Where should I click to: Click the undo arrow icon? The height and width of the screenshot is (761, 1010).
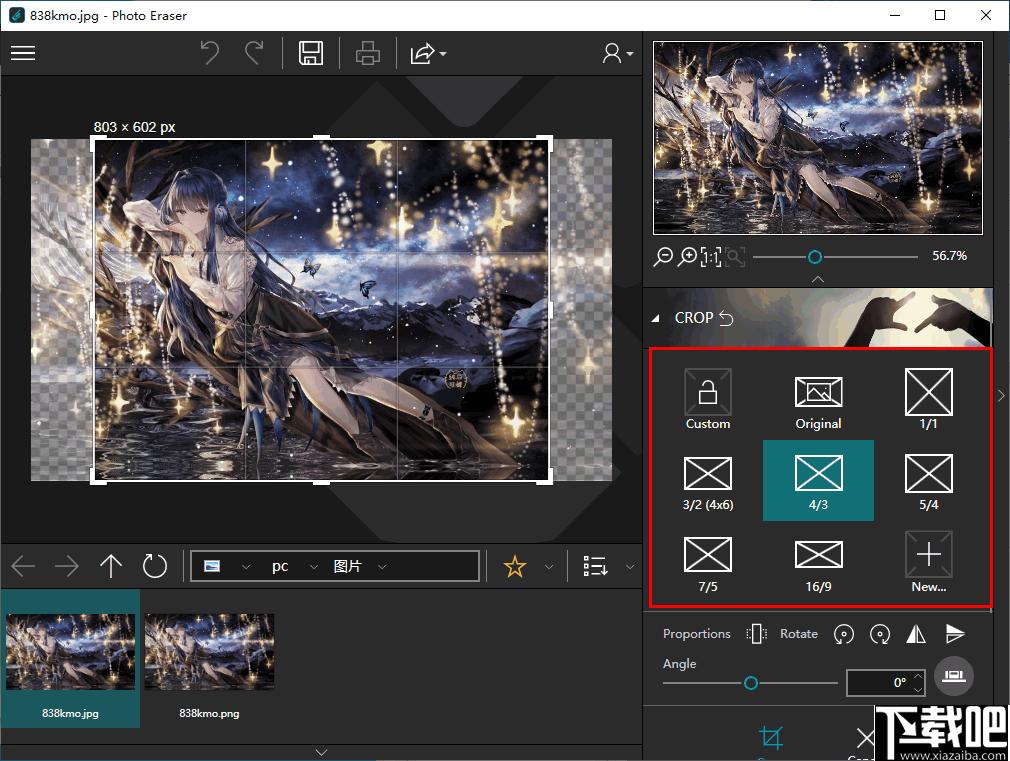(209, 53)
